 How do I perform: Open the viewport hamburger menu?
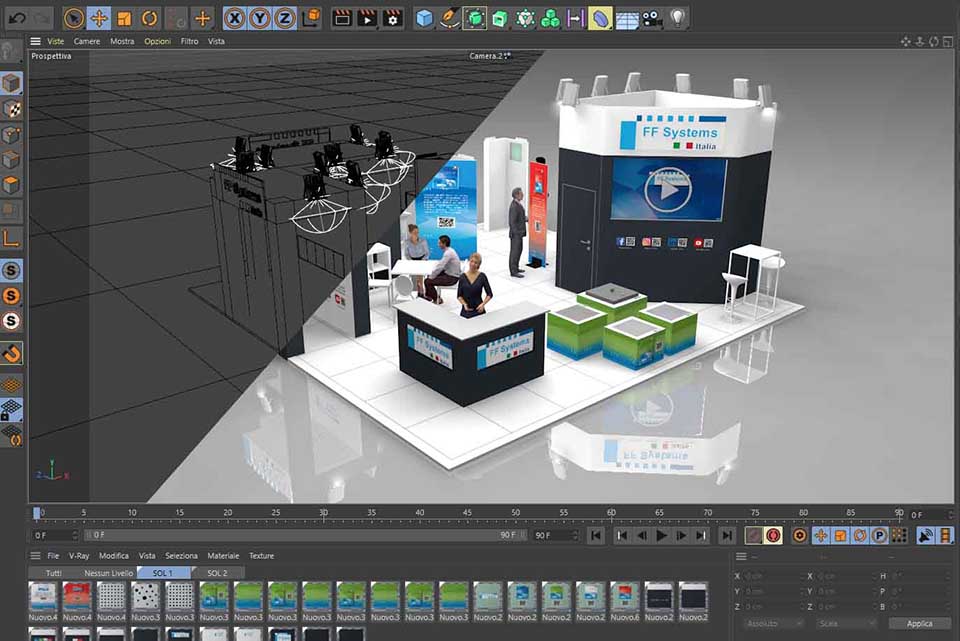[36, 42]
